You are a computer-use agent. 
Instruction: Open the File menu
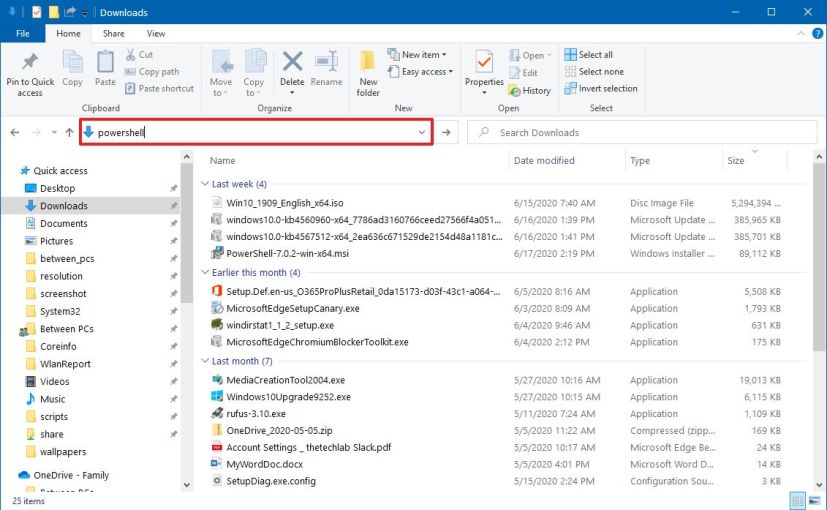click(x=23, y=33)
